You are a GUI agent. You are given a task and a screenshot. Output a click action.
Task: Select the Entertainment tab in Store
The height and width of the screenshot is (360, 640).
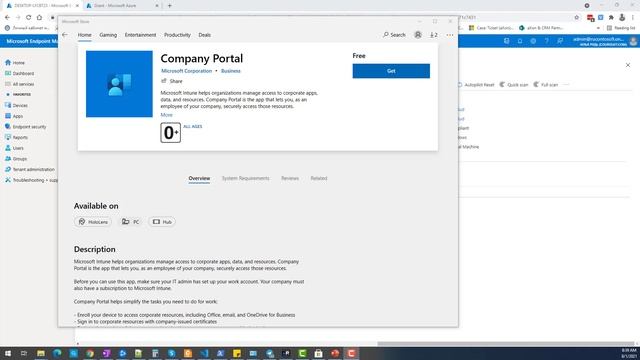point(140,35)
